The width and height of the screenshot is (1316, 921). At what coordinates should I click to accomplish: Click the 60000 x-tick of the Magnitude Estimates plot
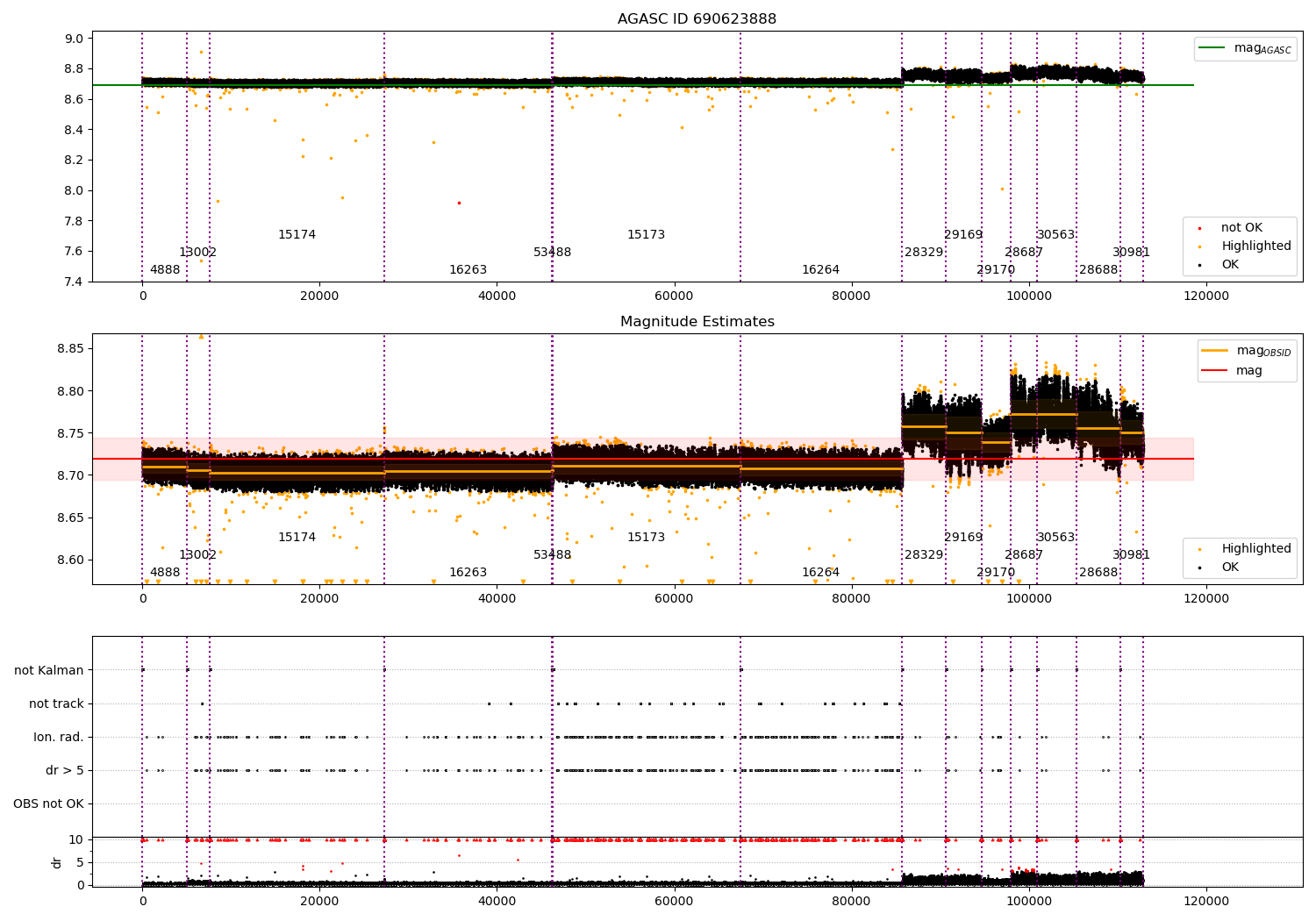[674, 599]
